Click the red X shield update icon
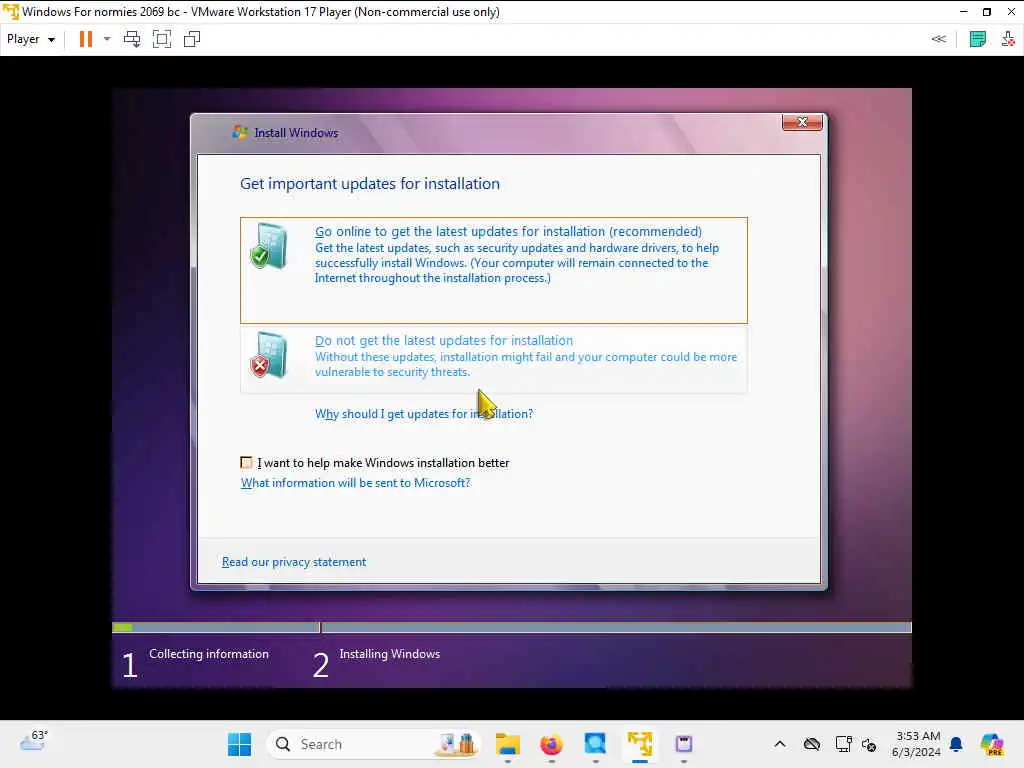Screen dimensions: 1024x768 [x=268, y=355]
